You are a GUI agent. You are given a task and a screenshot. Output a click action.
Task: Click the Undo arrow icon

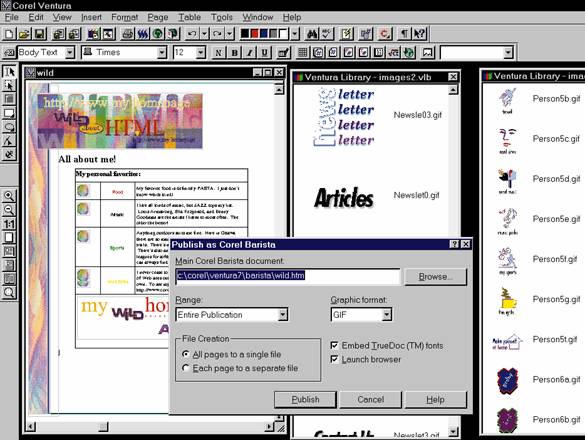tap(192, 34)
